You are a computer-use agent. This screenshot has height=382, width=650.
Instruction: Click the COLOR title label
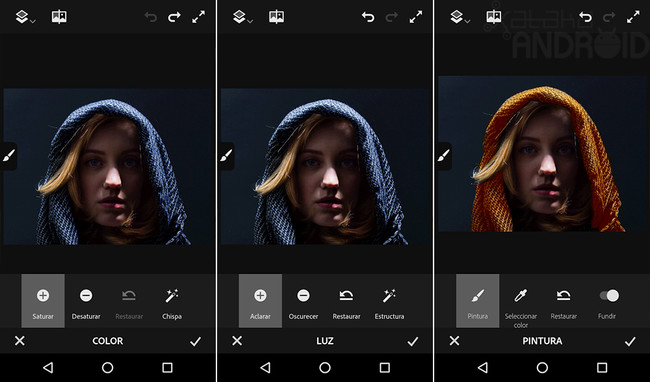(x=108, y=341)
